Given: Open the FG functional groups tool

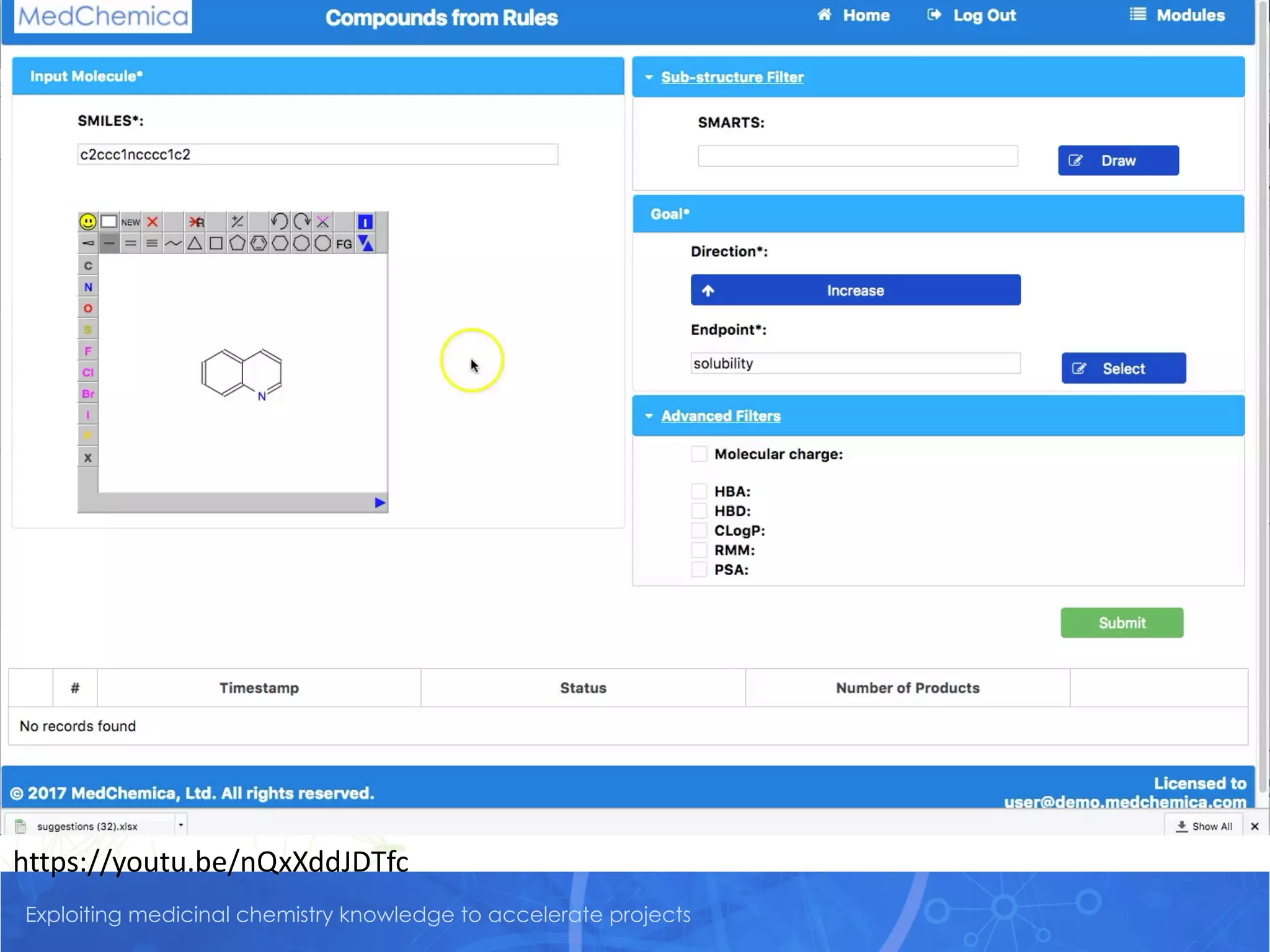Looking at the screenshot, I should coord(344,244).
